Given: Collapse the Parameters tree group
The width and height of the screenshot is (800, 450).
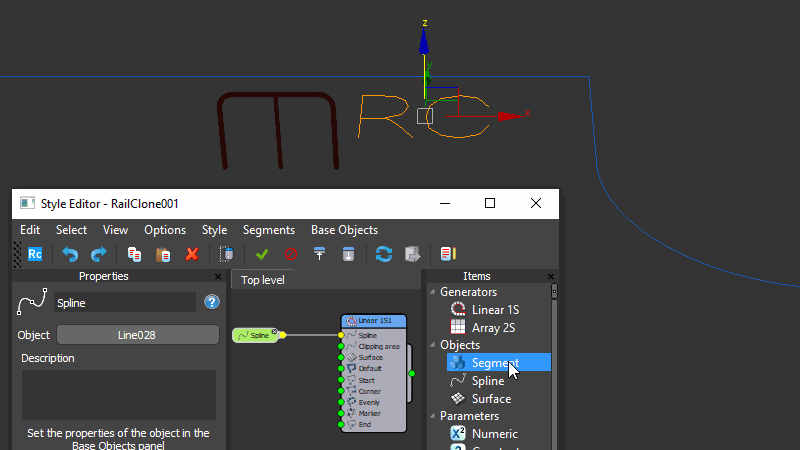Looking at the screenshot, I should [x=433, y=416].
